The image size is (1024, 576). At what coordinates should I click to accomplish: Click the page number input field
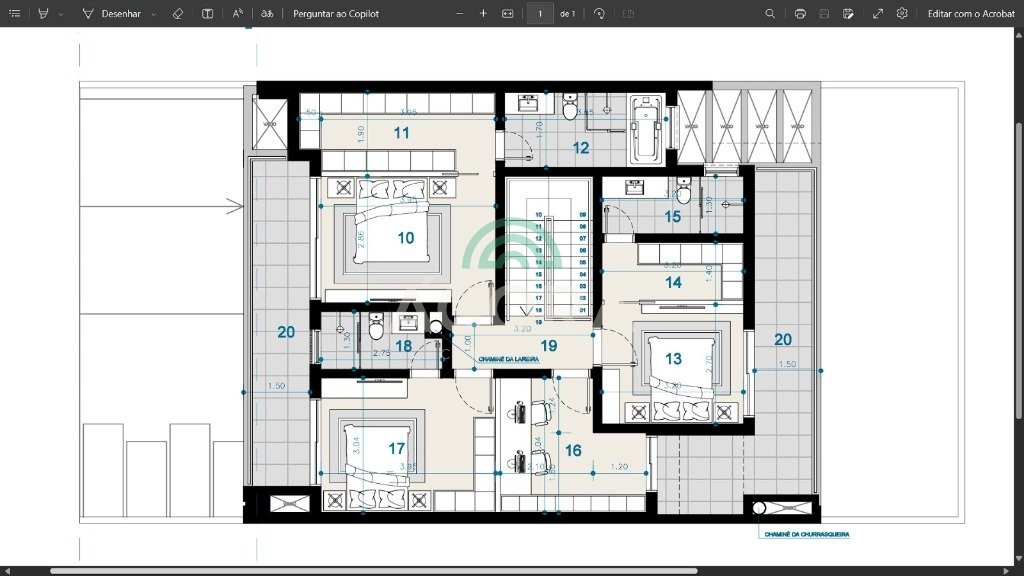pos(540,14)
